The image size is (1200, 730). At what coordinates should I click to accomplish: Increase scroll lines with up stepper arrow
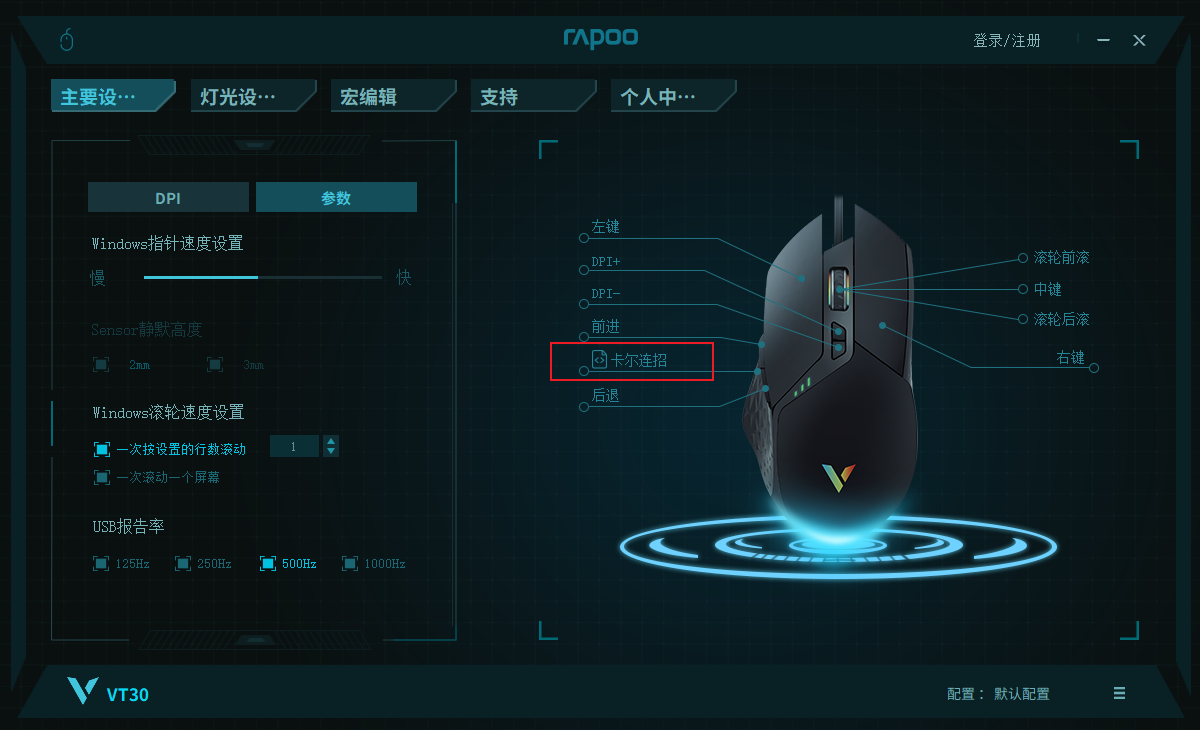coord(331,441)
